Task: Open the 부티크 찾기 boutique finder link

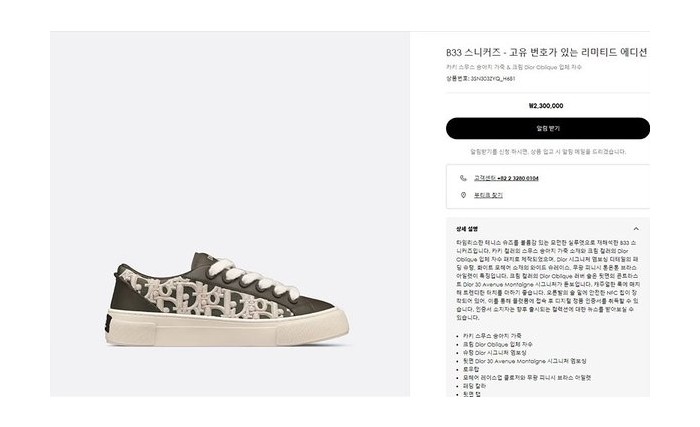Action: pyautogui.click(x=488, y=195)
